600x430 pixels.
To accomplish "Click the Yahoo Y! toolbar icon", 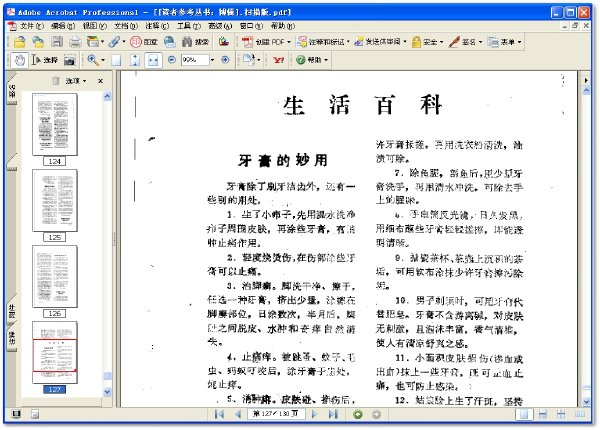I will [279, 60].
